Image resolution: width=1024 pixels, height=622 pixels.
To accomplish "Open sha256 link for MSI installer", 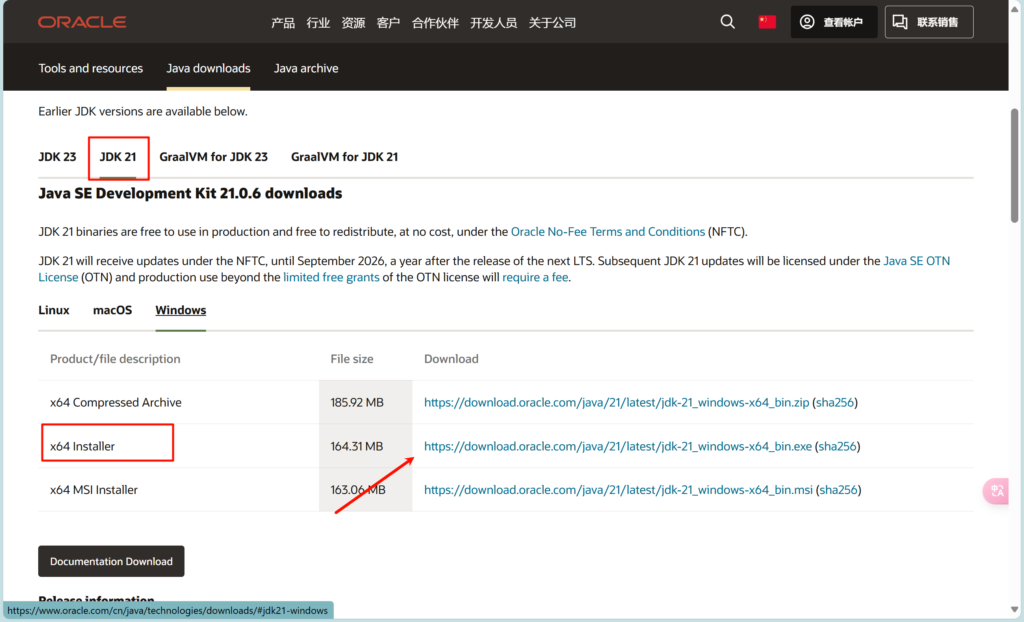I will (x=839, y=490).
